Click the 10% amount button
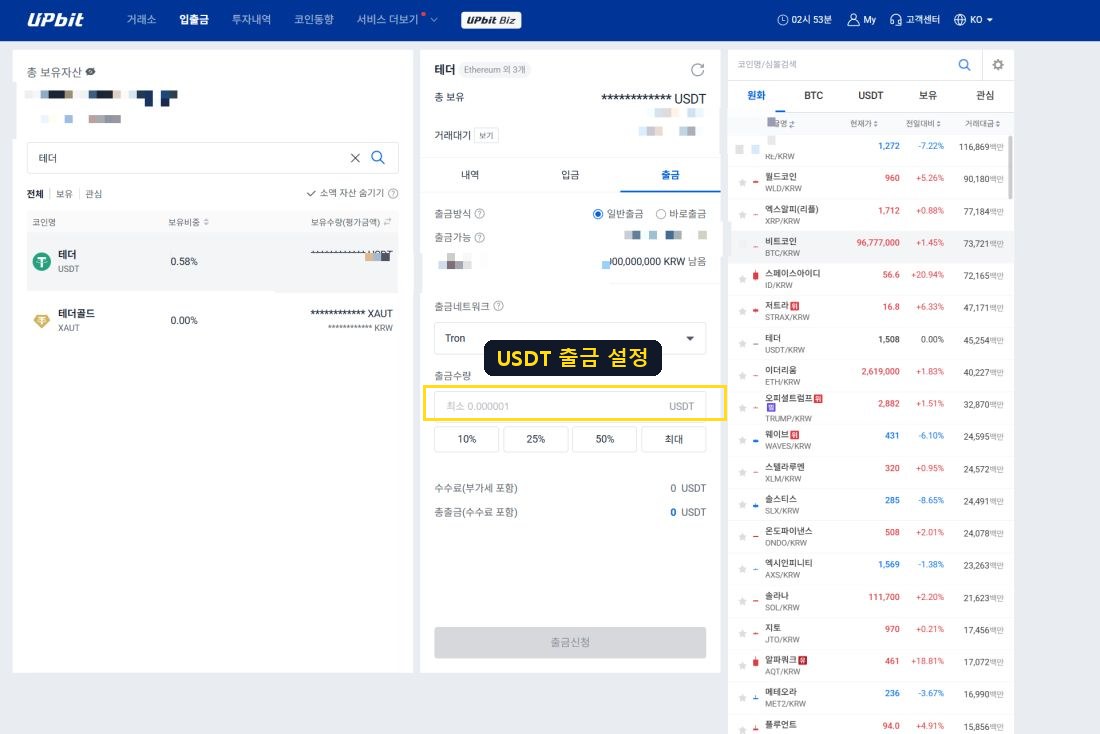The height and width of the screenshot is (734, 1100). click(467, 439)
